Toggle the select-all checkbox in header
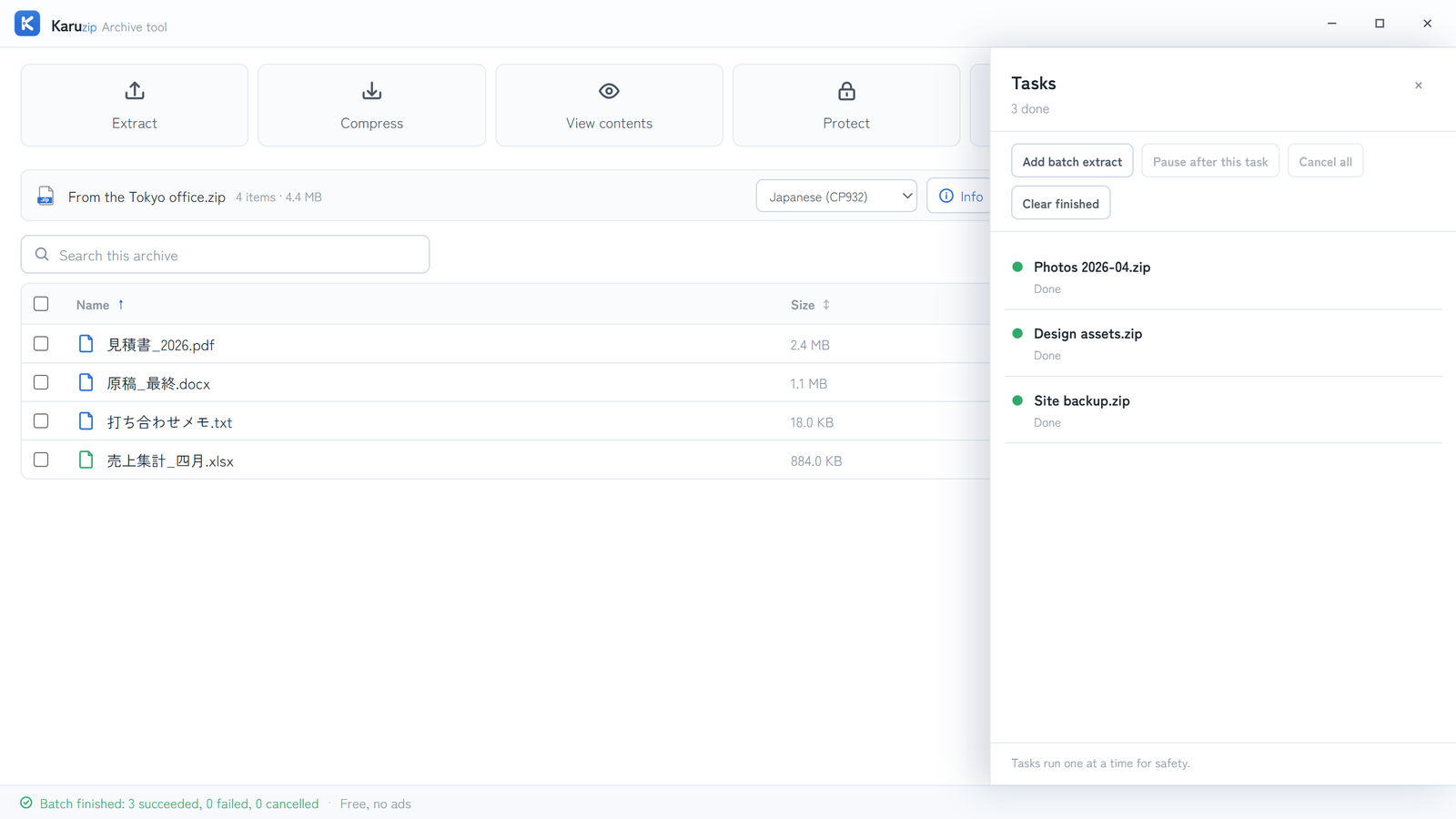The height and width of the screenshot is (819, 1456). [x=41, y=304]
